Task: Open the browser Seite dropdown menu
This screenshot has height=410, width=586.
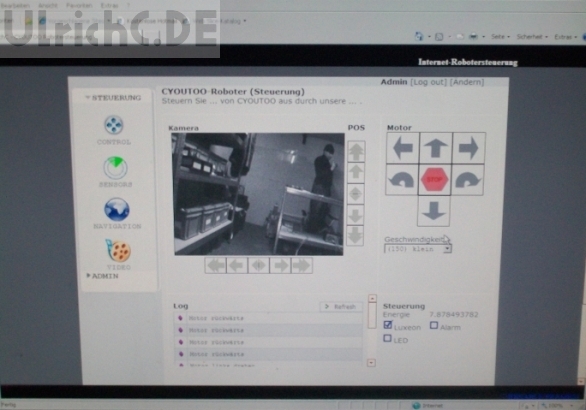Action: click(x=500, y=37)
